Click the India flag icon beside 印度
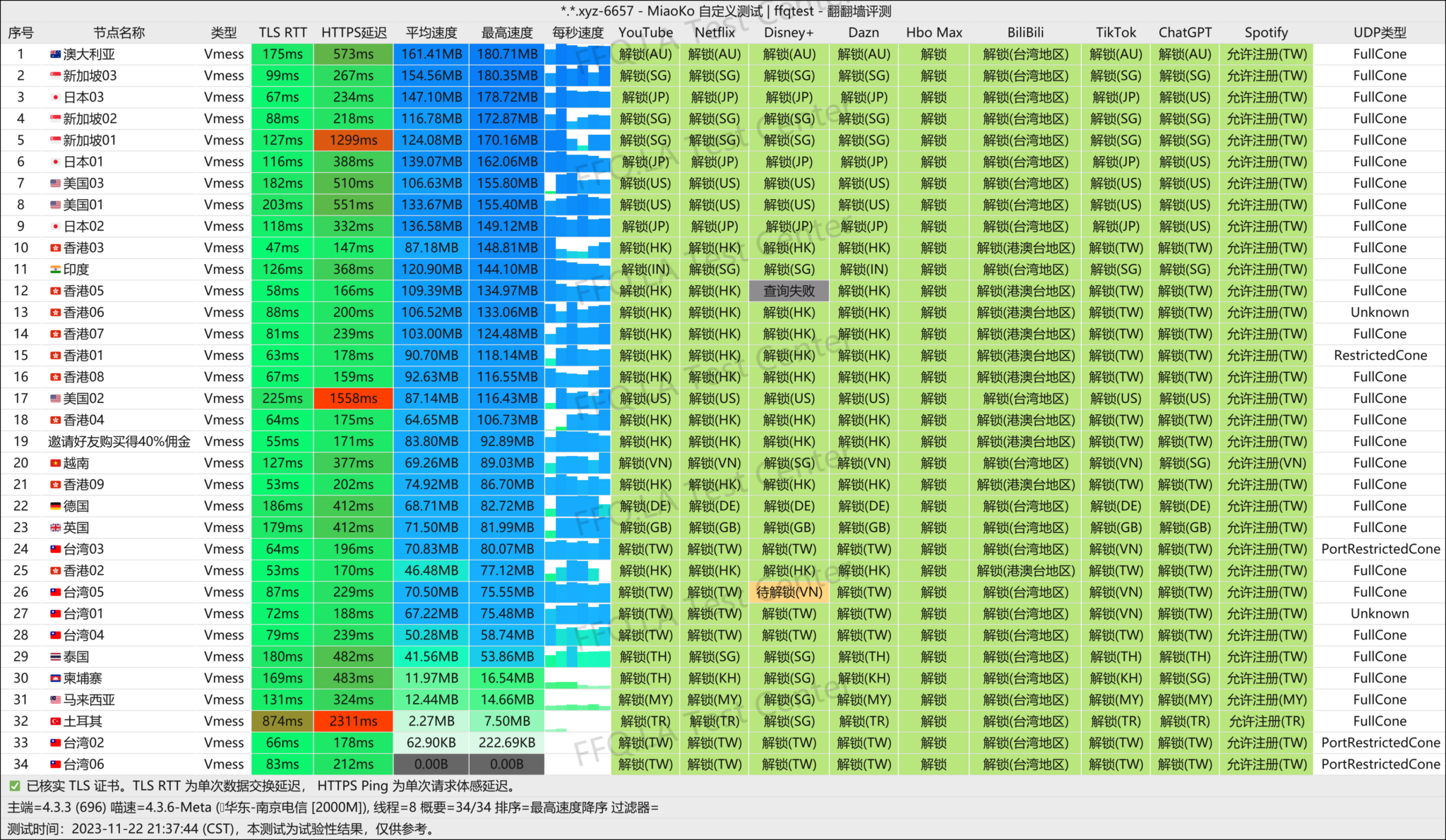1446x840 pixels. (x=55, y=270)
